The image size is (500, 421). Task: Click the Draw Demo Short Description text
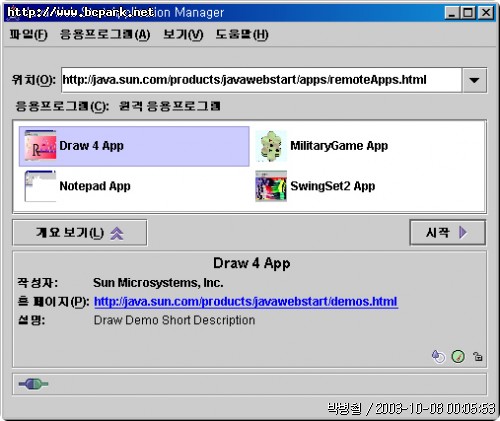pyautogui.click(x=174, y=320)
